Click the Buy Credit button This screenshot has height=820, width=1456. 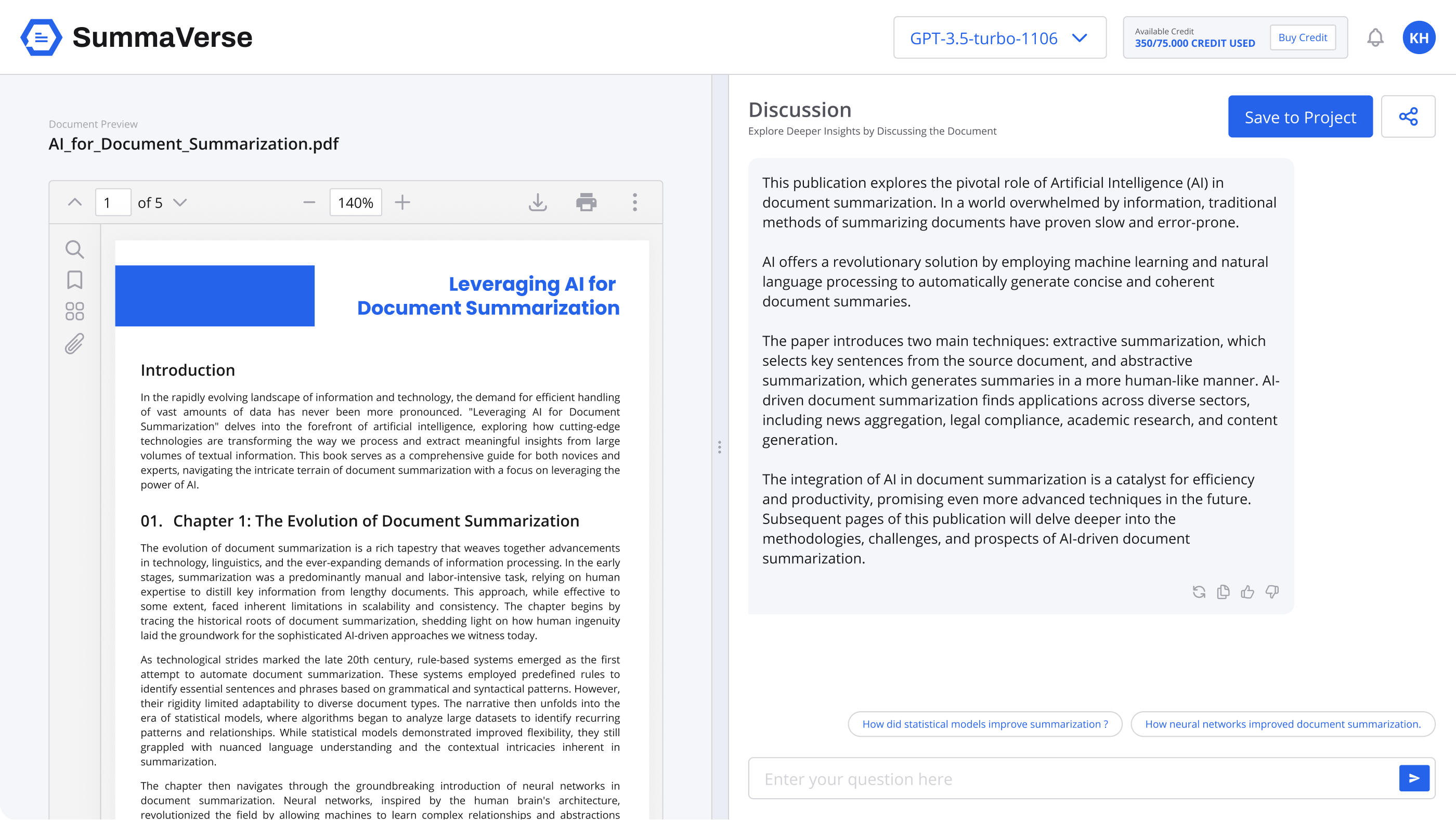click(x=1302, y=37)
